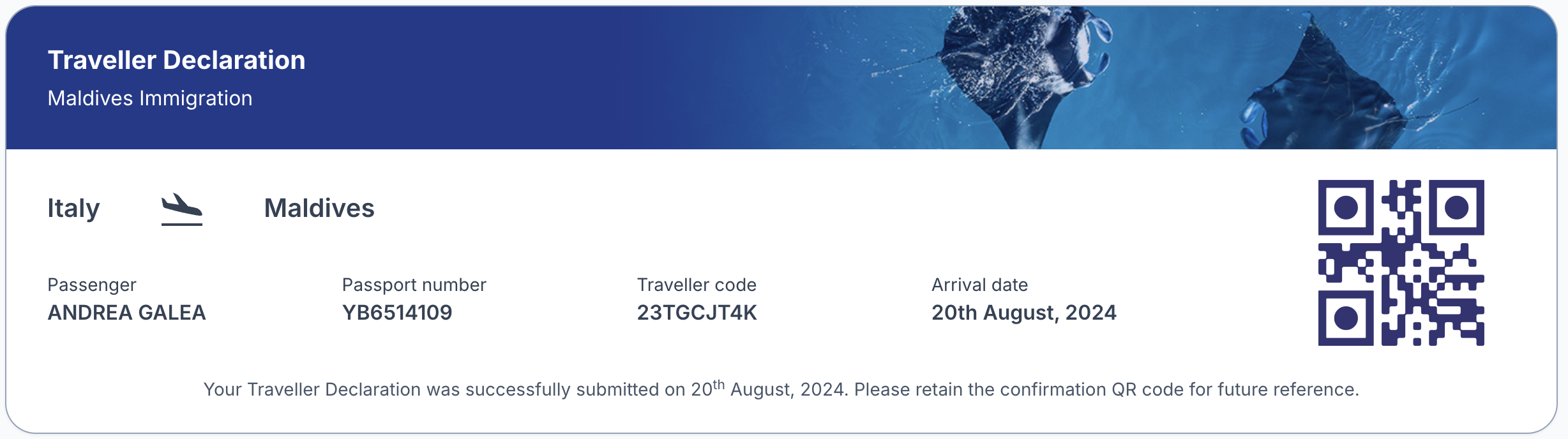Screen dimensions: 1568x439
Task: Select passenger name ANDREA GALEA
Action: pos(126,313)
